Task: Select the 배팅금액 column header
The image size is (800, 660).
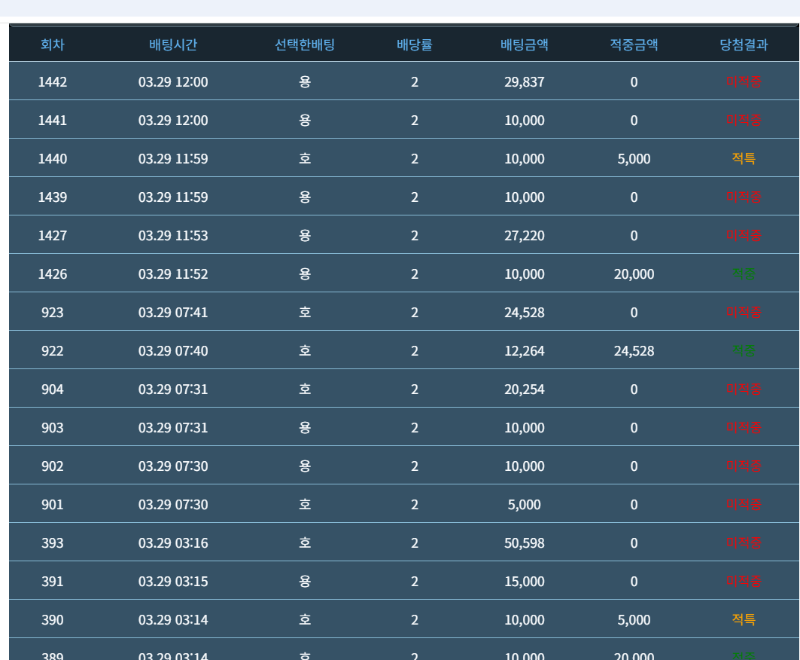Action: coord(524,45)
